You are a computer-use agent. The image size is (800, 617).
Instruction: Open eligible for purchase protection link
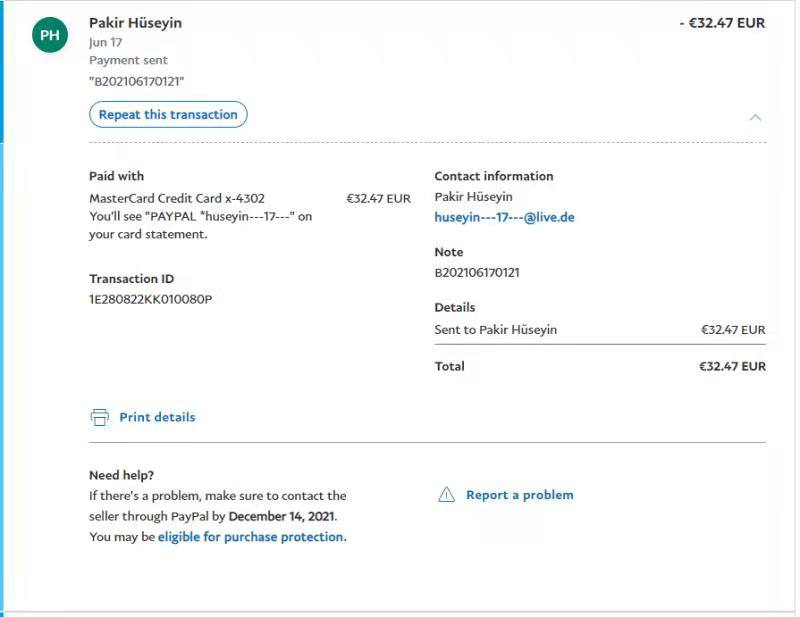pos(251,537)
